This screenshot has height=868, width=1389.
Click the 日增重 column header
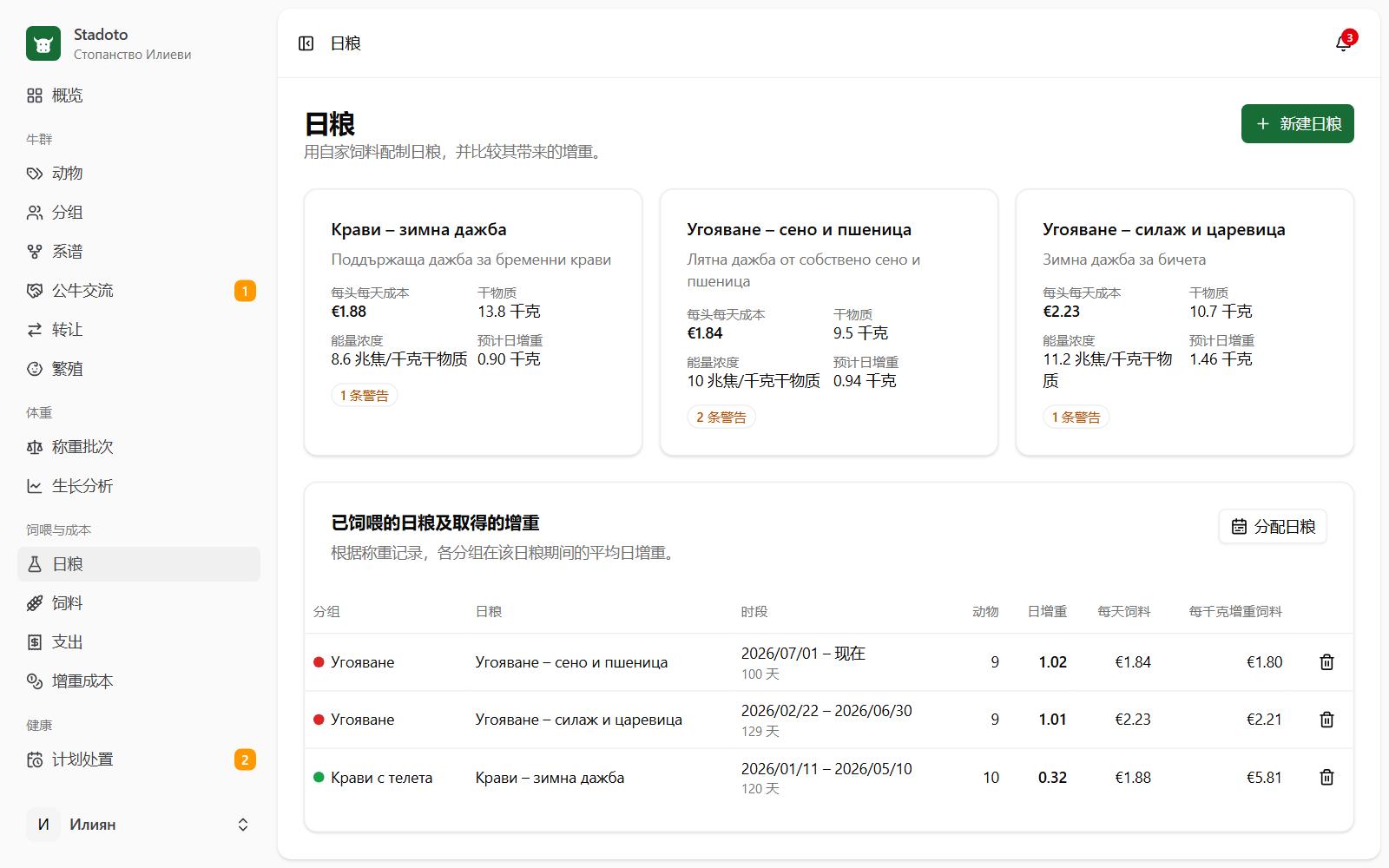(x=1047, y=612)
